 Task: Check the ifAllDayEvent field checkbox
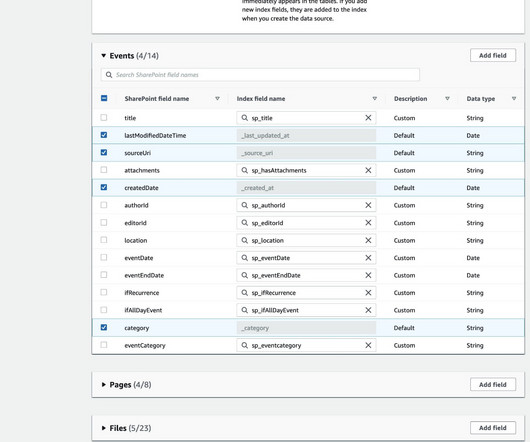(104, 310)
